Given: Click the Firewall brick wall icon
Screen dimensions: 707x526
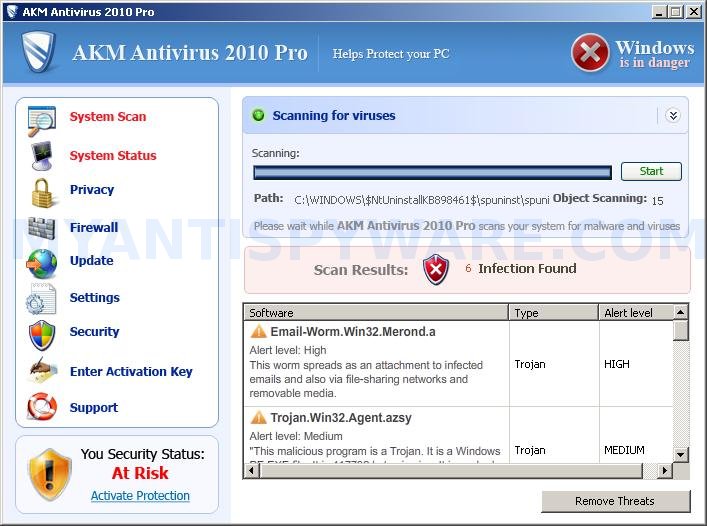Looking at the screenshot, I should pyautogui.click(x=41, y=228).
